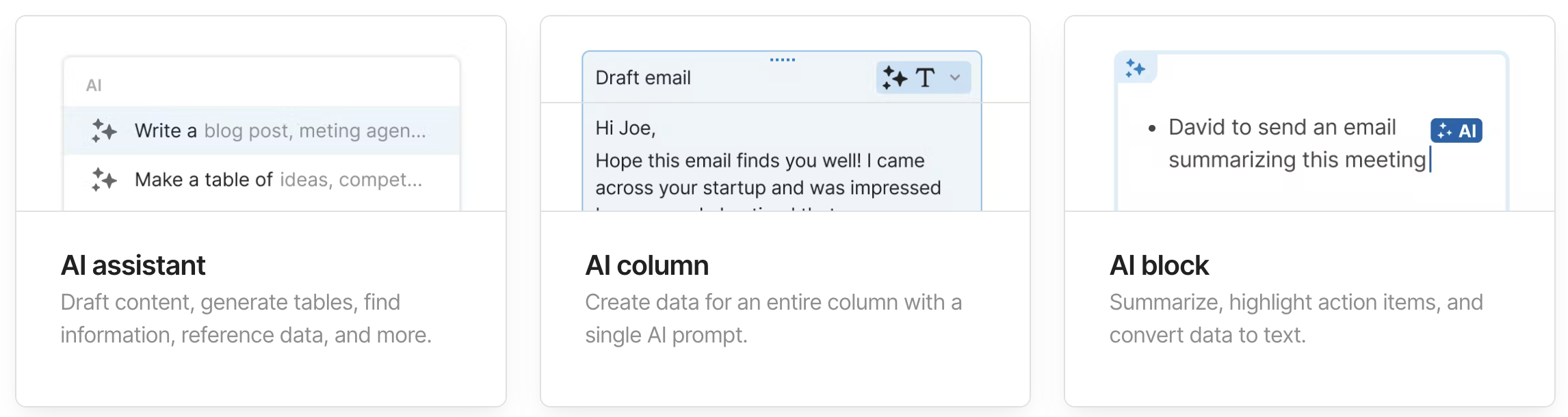Image resolution: width=1568 pixels, height=417 pixels.
Task: Click the text type 'T' icon in Draft email column
Action: click(x=925, y=78)
